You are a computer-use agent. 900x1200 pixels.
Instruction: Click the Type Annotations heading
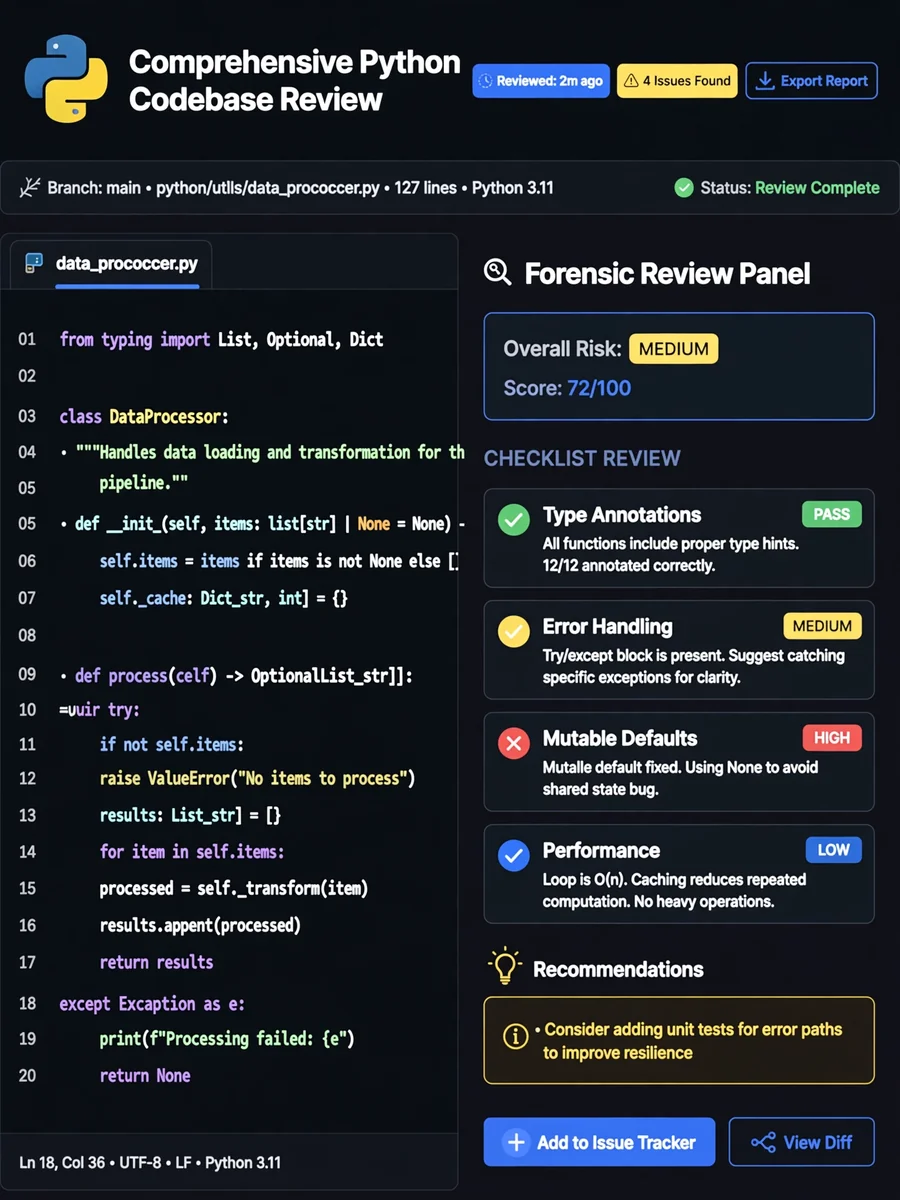[x=622, y=515]
